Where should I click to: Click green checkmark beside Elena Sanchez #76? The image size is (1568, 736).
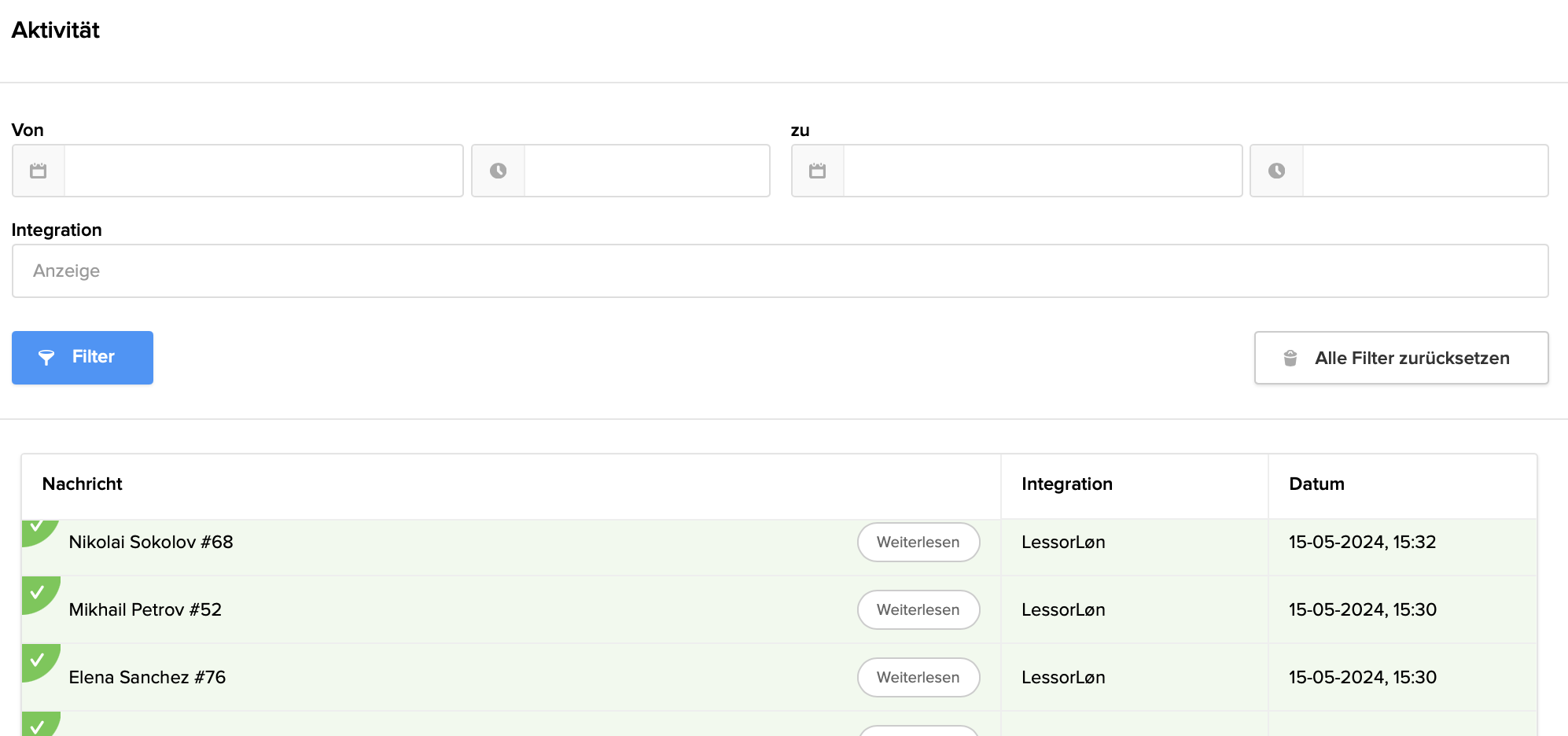click(x=37, y=660)
